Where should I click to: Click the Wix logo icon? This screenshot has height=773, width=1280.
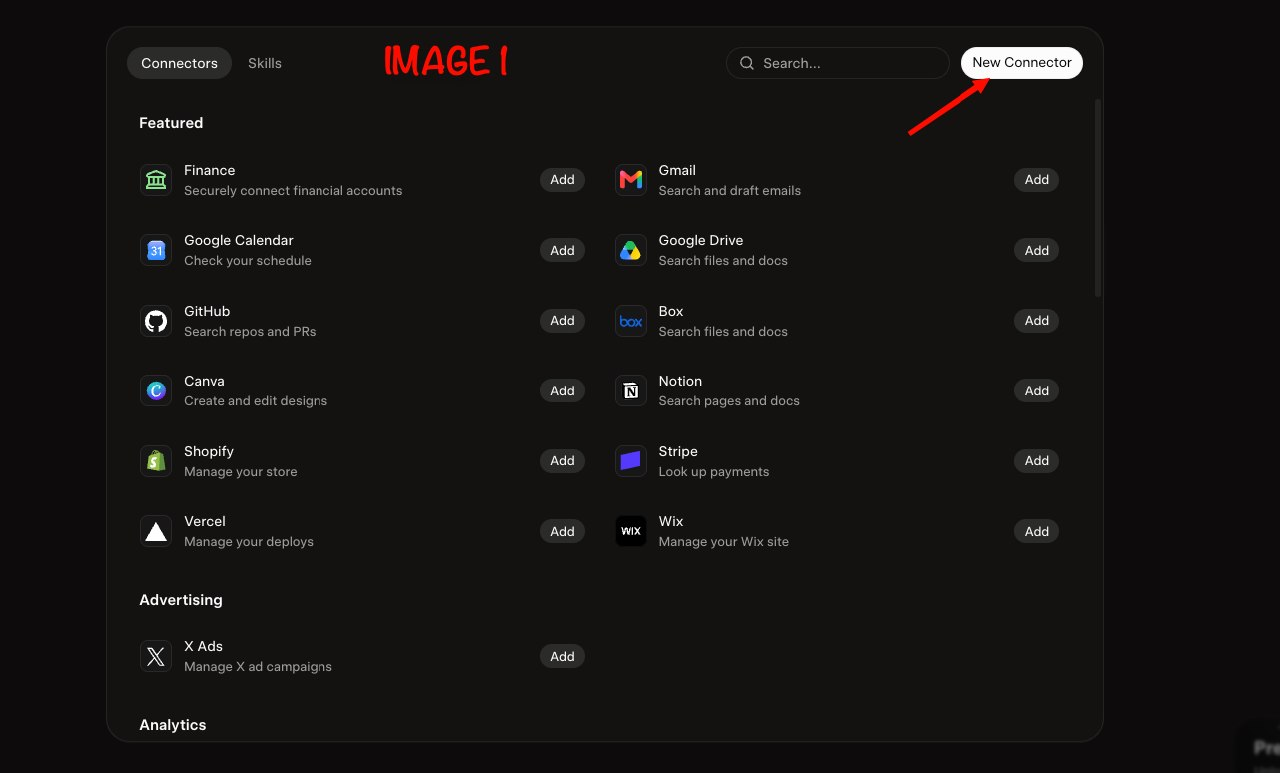pyautogui.click(x=631, y=531)
